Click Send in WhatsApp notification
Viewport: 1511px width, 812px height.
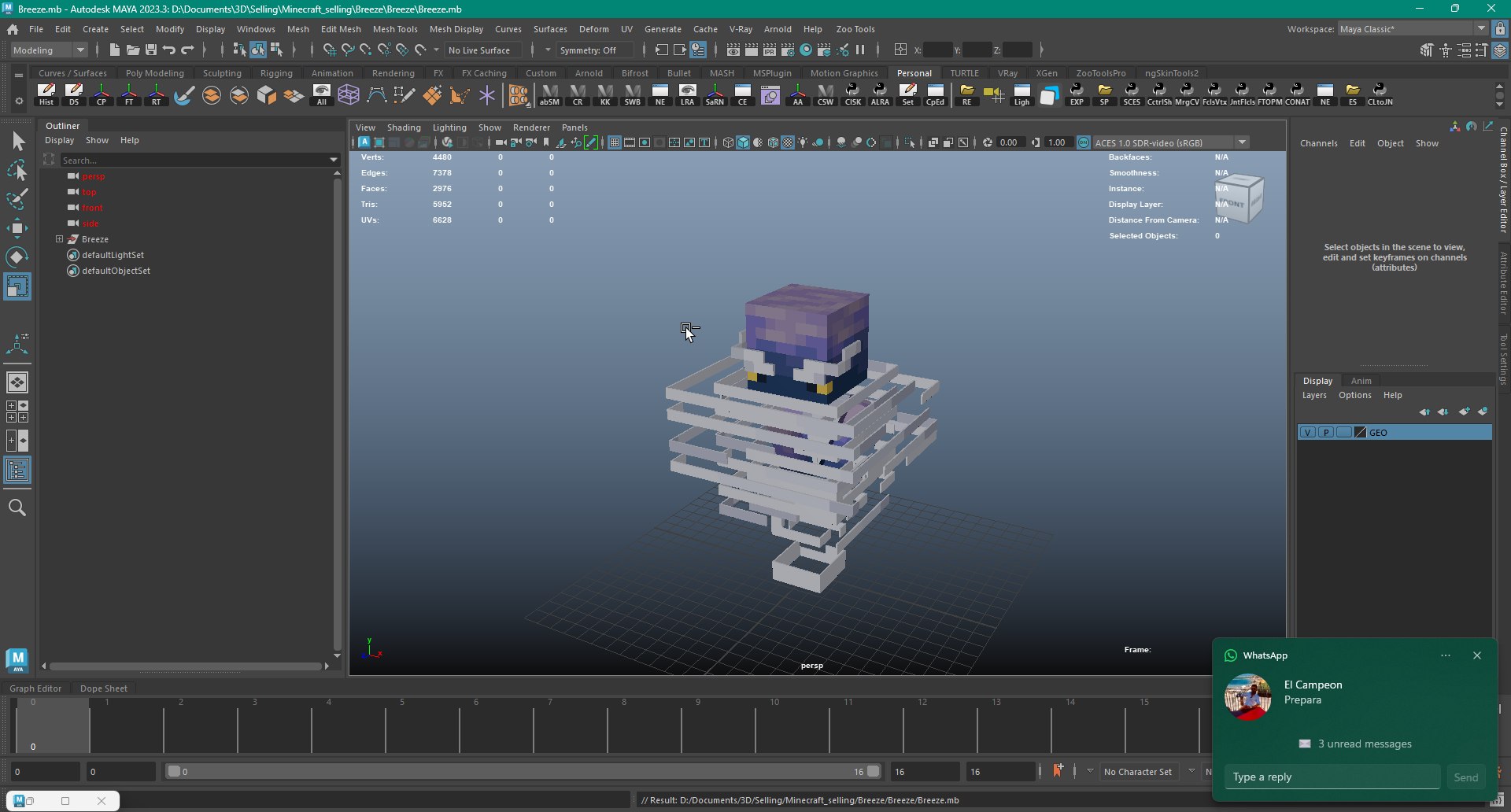pyautogui.click(x=1465, y=777)
